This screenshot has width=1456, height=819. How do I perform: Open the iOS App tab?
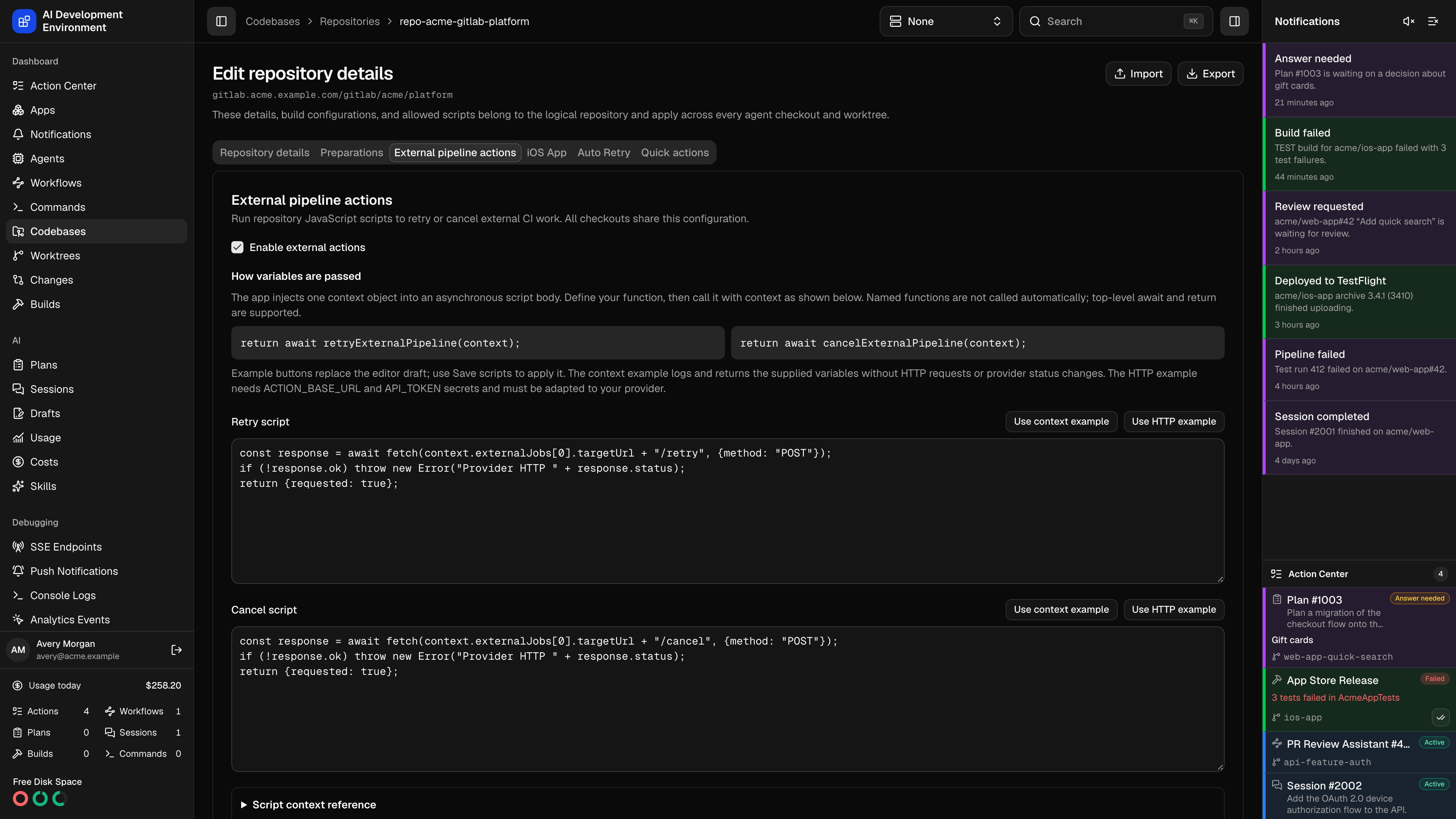click(x=546, y=152)
